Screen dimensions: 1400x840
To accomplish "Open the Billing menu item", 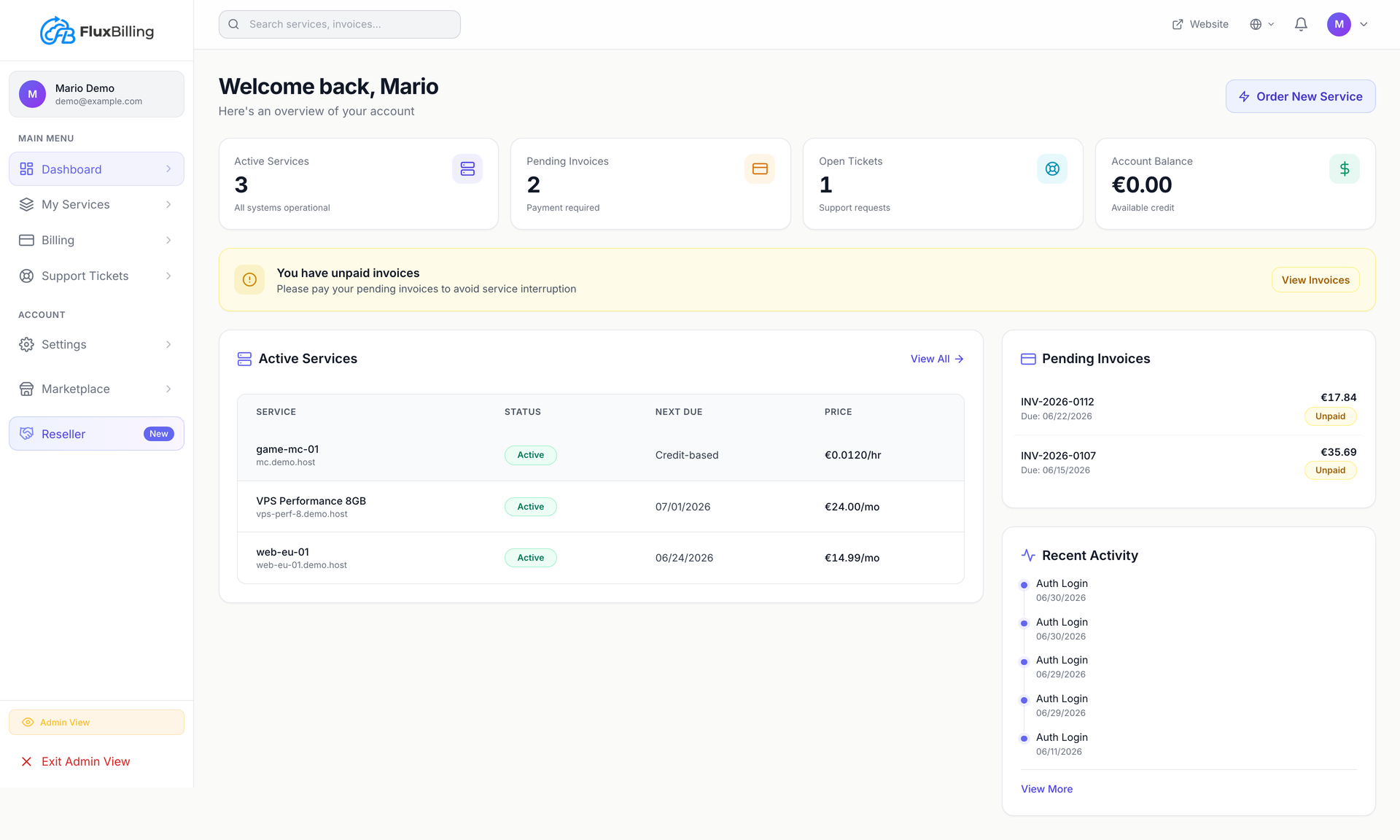I will tap(96, 240).
